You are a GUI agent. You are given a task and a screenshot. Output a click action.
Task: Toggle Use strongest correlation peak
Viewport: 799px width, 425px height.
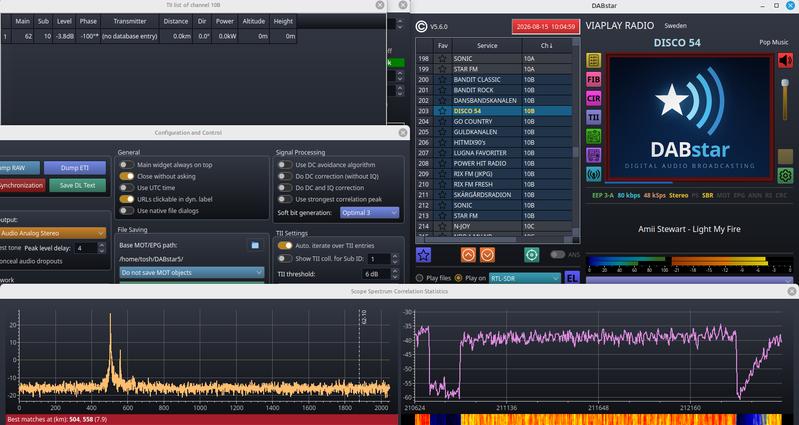[x=285, y=199]
